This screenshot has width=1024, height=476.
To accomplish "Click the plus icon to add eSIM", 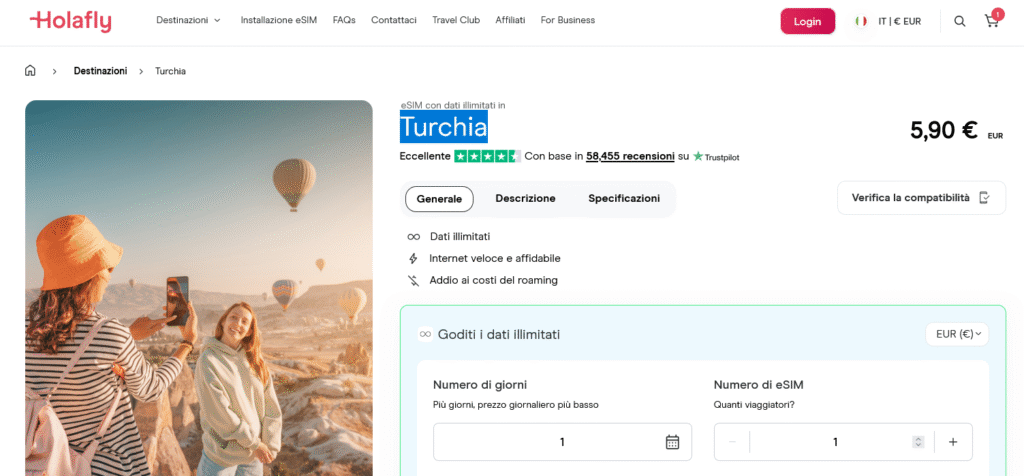I will (x=953, y=442).
